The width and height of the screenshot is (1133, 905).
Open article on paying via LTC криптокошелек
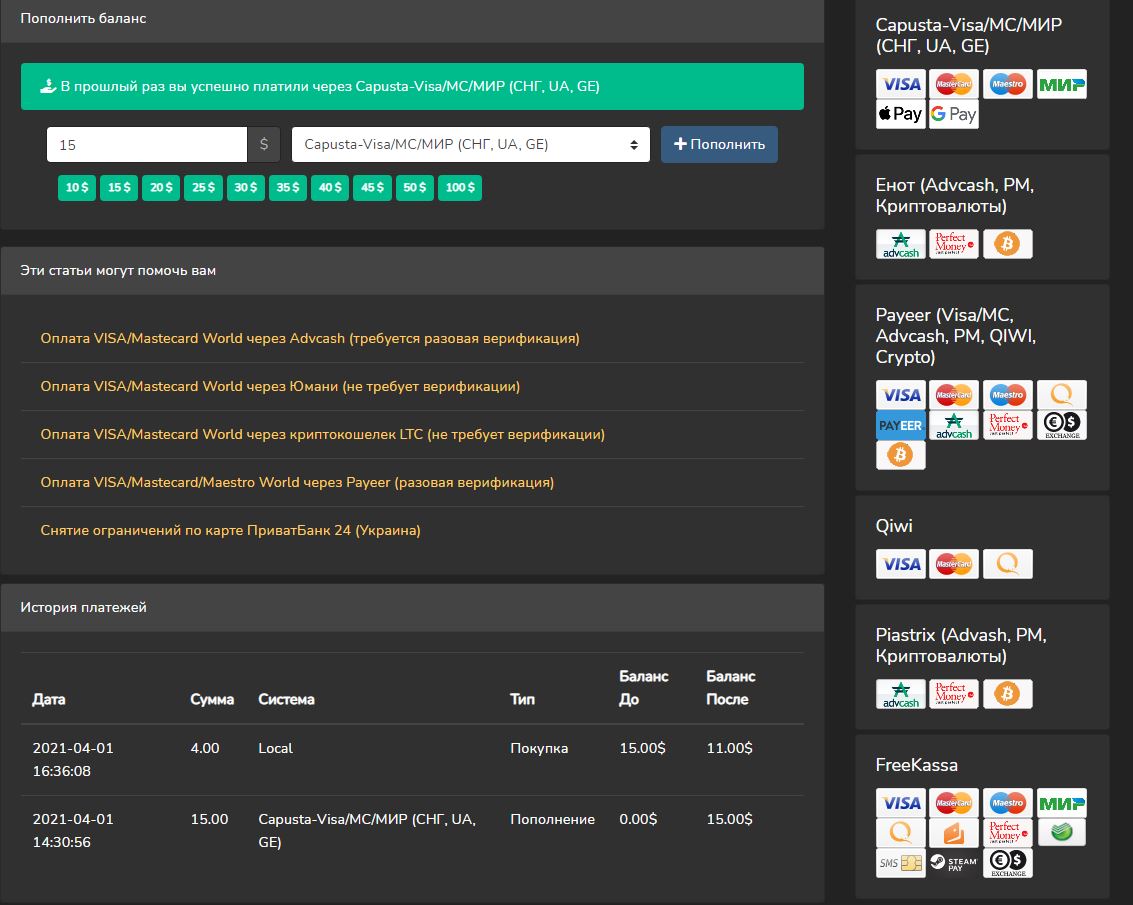coord(322,434)
